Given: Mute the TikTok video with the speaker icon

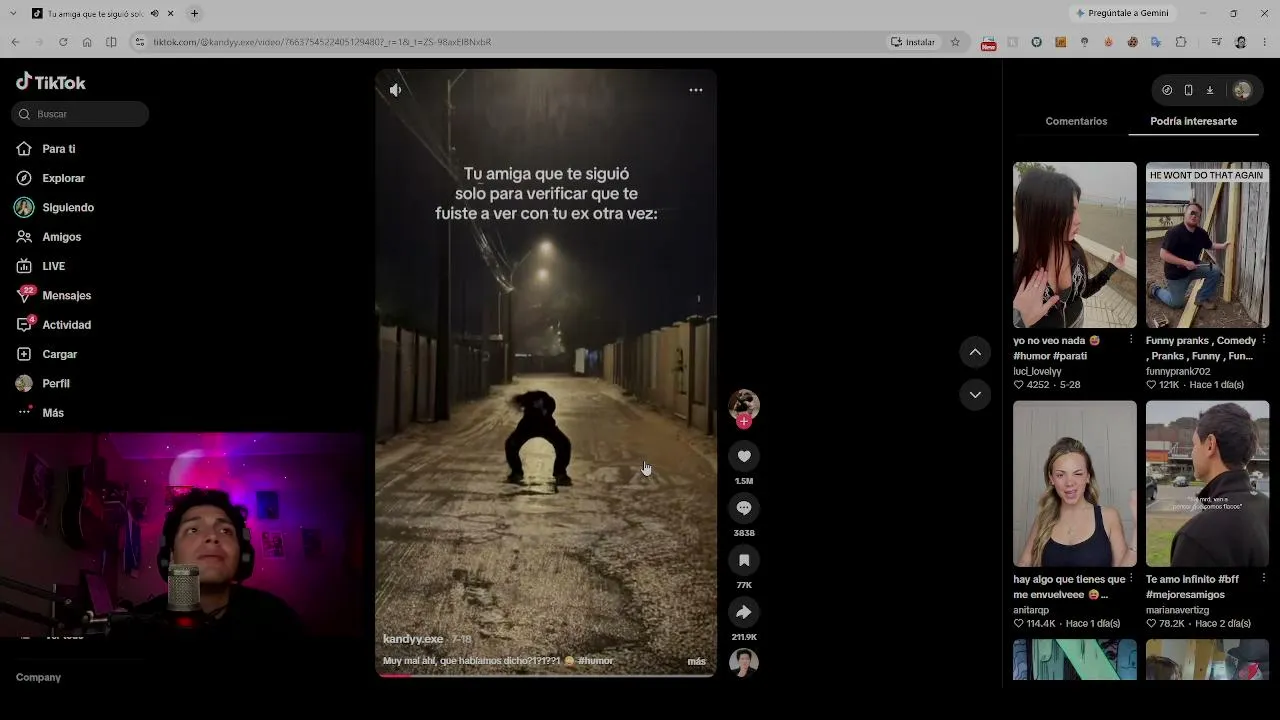Looking at the screenshot, I should pos(395,90).
